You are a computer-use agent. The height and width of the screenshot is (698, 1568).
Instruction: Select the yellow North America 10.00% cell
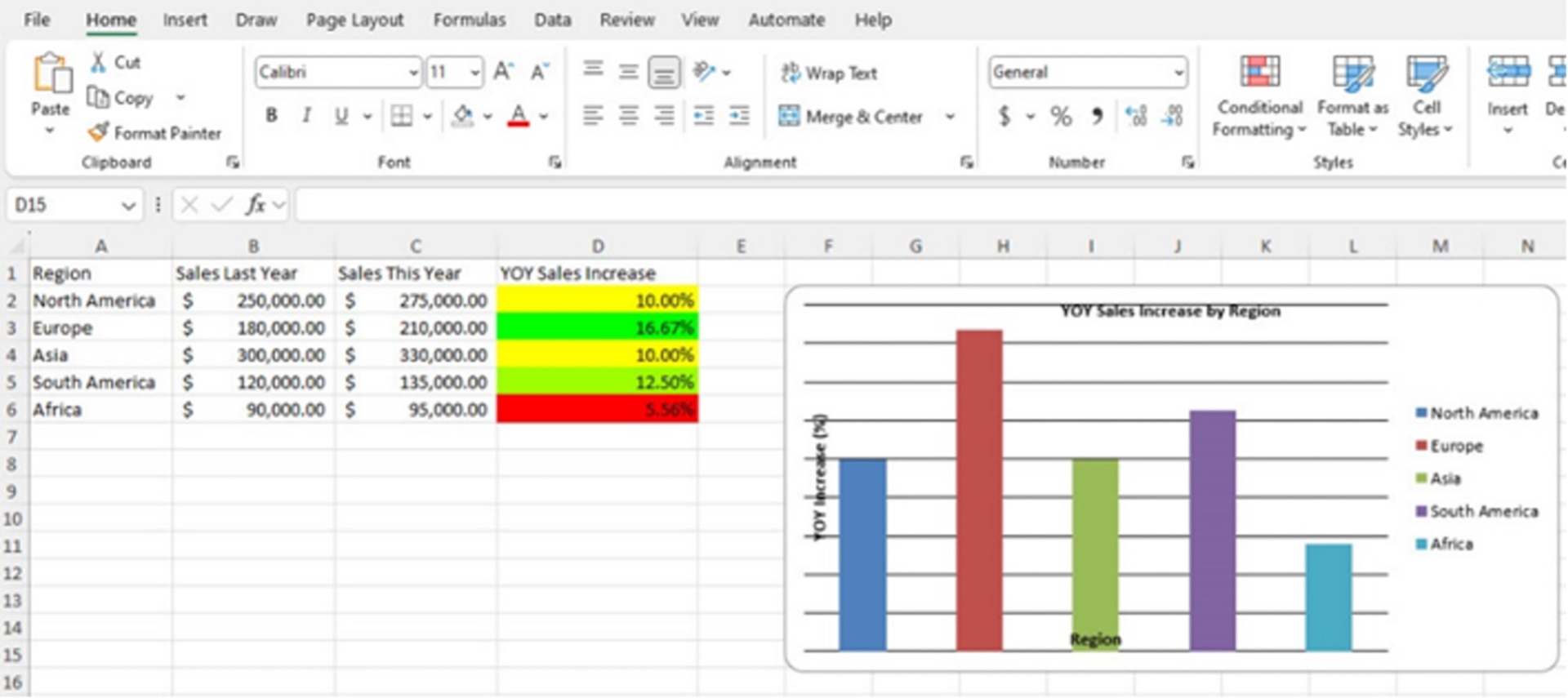[x=597, y=300]
